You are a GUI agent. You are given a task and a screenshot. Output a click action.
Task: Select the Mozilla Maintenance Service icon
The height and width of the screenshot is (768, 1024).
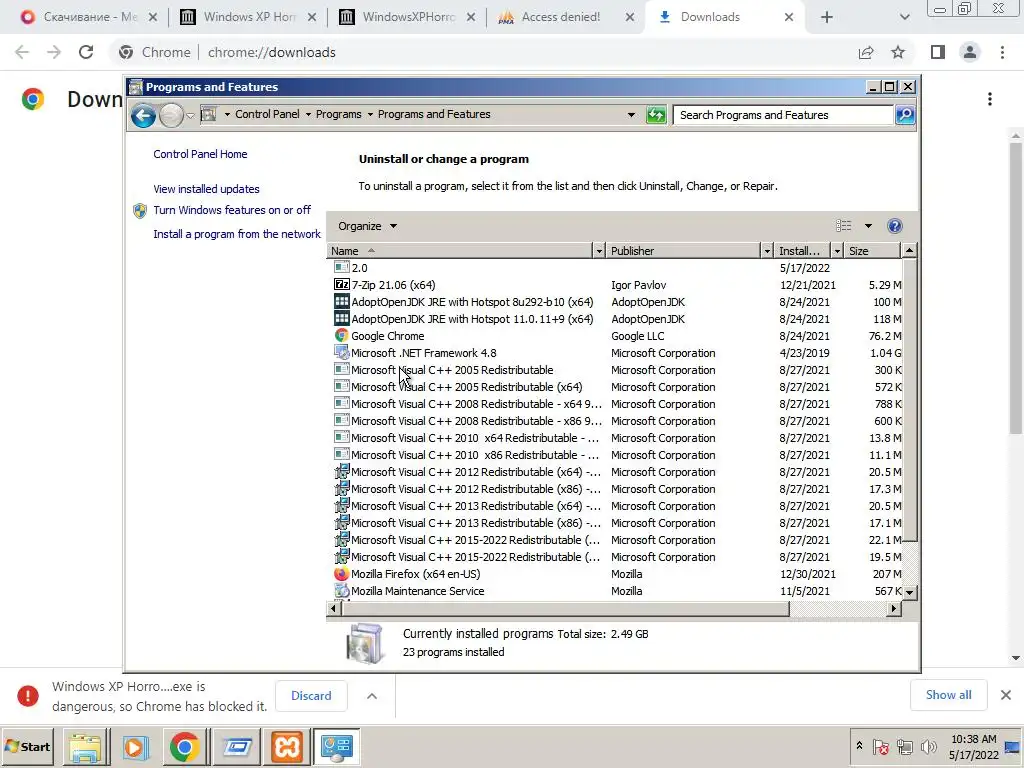(342, 591)
